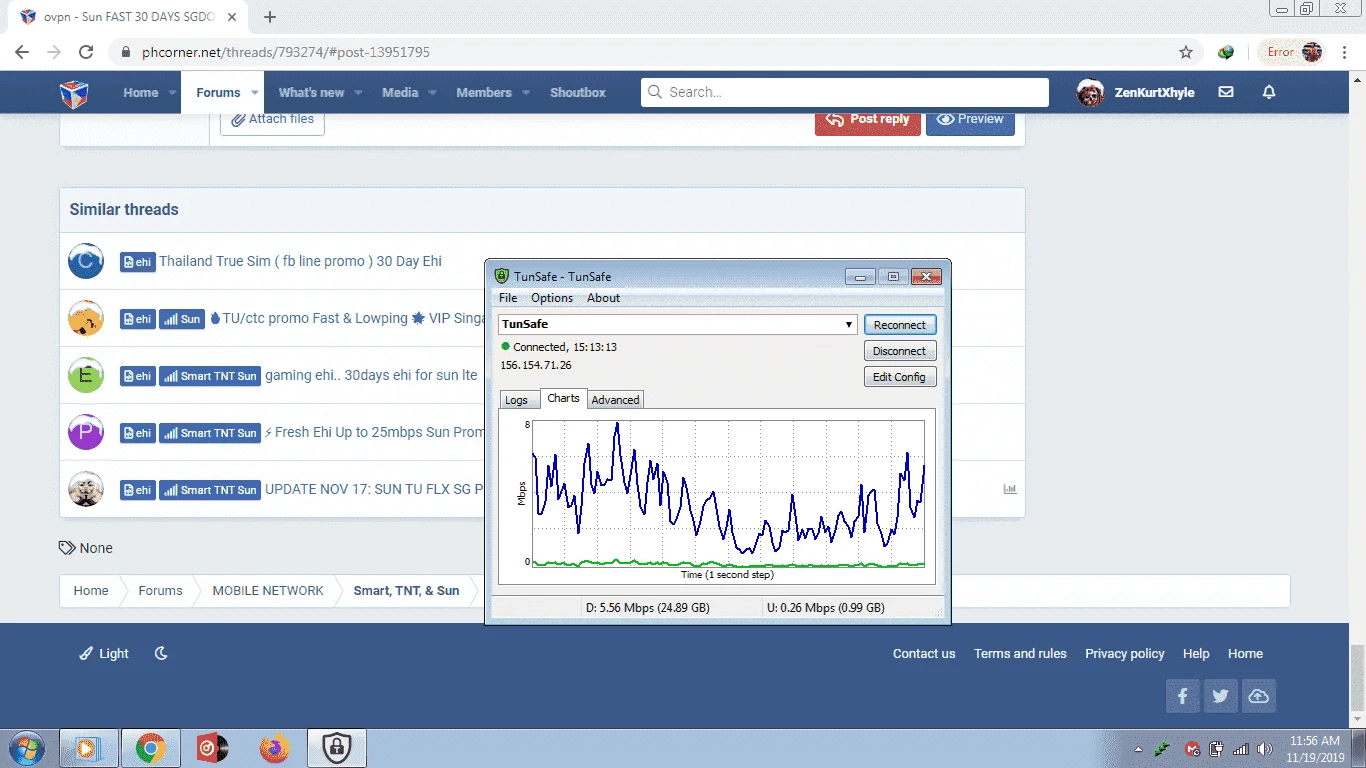The height and width of the screenshot is (768, 1366).
Task: Expand What's new dropdown arrow
Action: [x=358, y=92]
